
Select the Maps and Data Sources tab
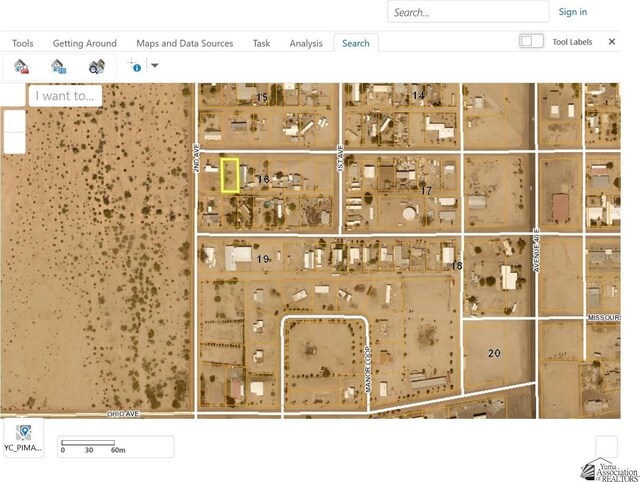click(184, 43)
